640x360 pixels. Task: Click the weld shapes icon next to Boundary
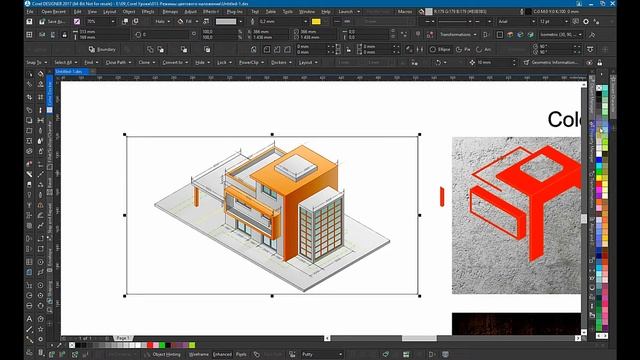pyautogui.click(x=150, y=49)
